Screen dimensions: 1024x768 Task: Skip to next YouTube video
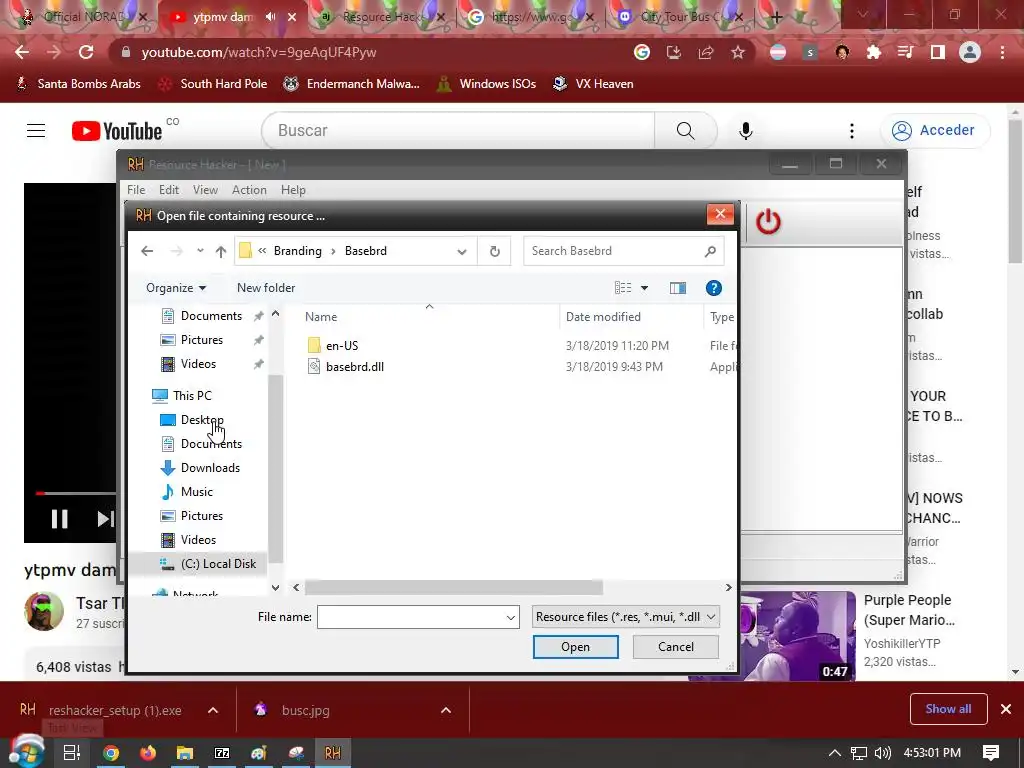[104, 519]
